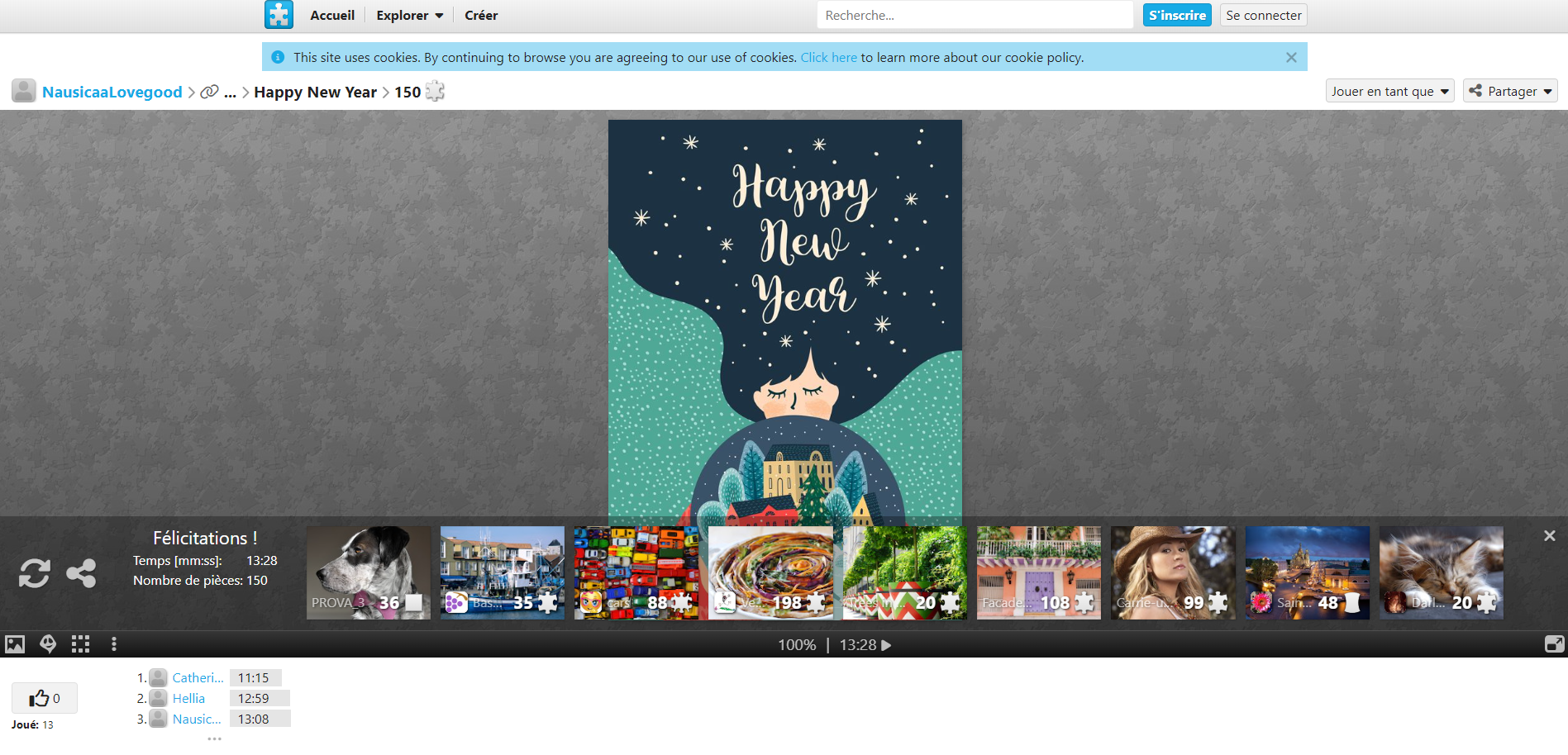Open the 99-piece cowgirl puzzle thumbnail
The image size is (1568, 755).
click(1173, 572)
